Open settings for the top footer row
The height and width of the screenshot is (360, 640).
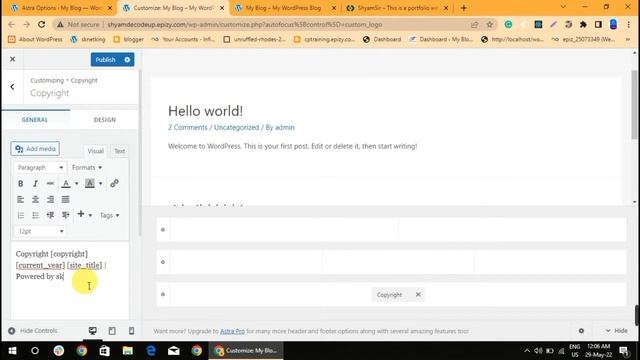(x=163, y=230)
